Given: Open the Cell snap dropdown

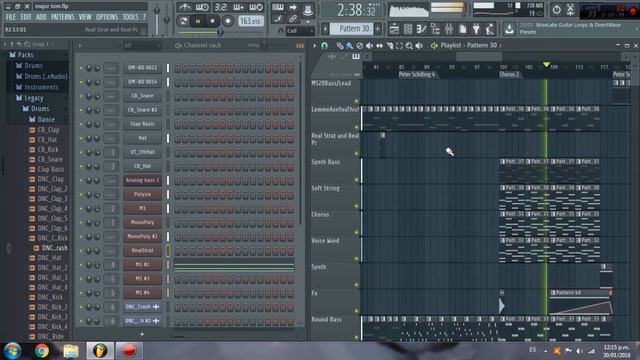Looking at the screenshot, I should click(x=300, y=31).
